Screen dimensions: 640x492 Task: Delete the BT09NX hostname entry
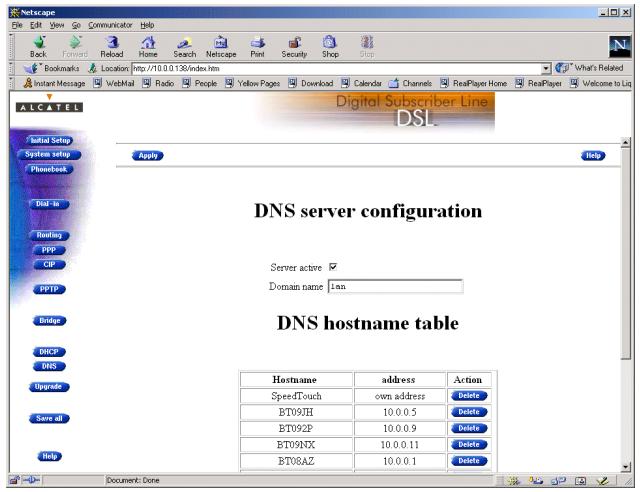coord(469,445)
